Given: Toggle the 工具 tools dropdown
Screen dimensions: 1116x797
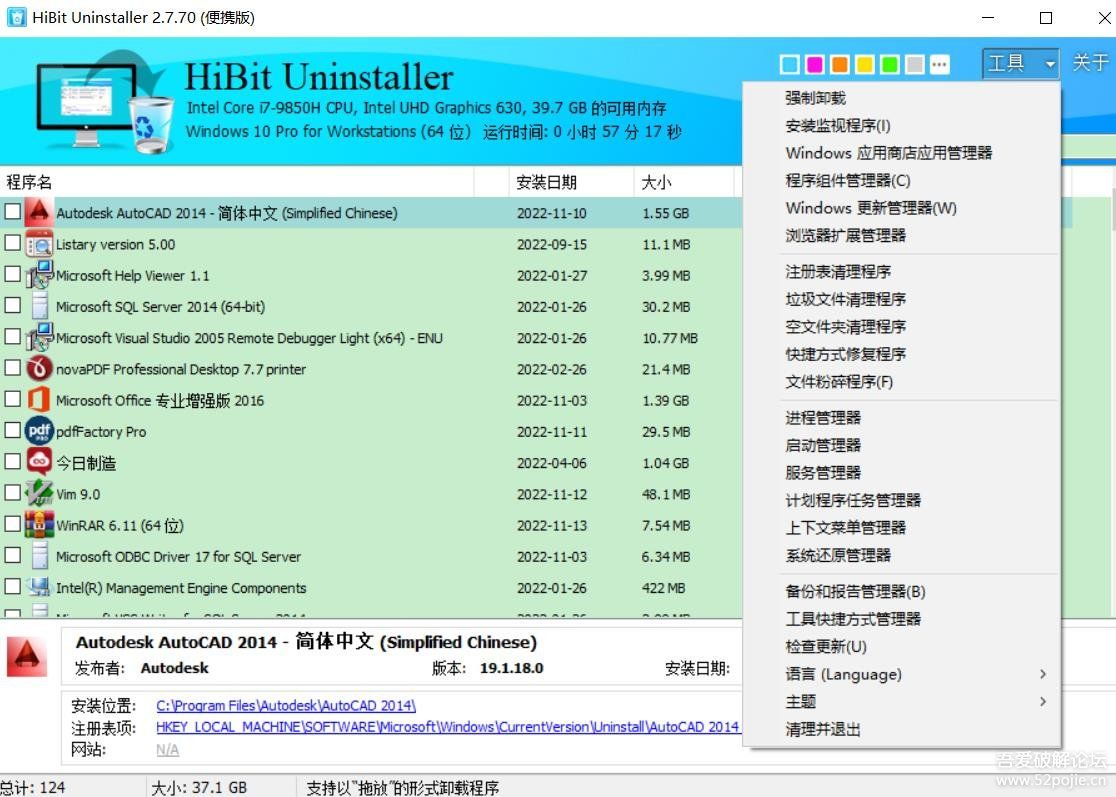Looking at the screenshot, I should [1019, 64].
